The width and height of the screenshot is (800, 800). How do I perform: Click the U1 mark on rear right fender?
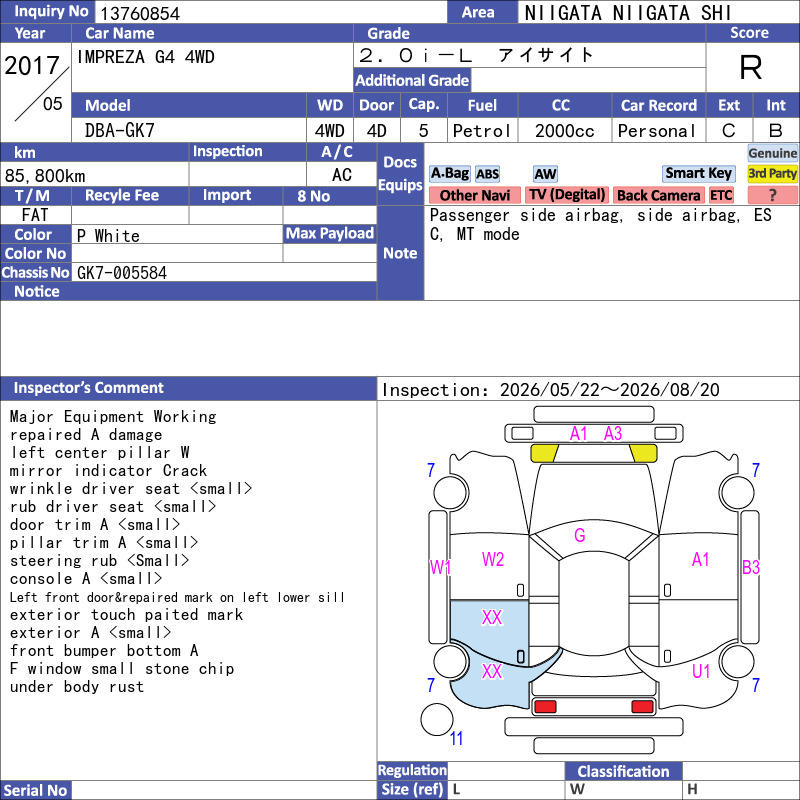click(701, 671)
